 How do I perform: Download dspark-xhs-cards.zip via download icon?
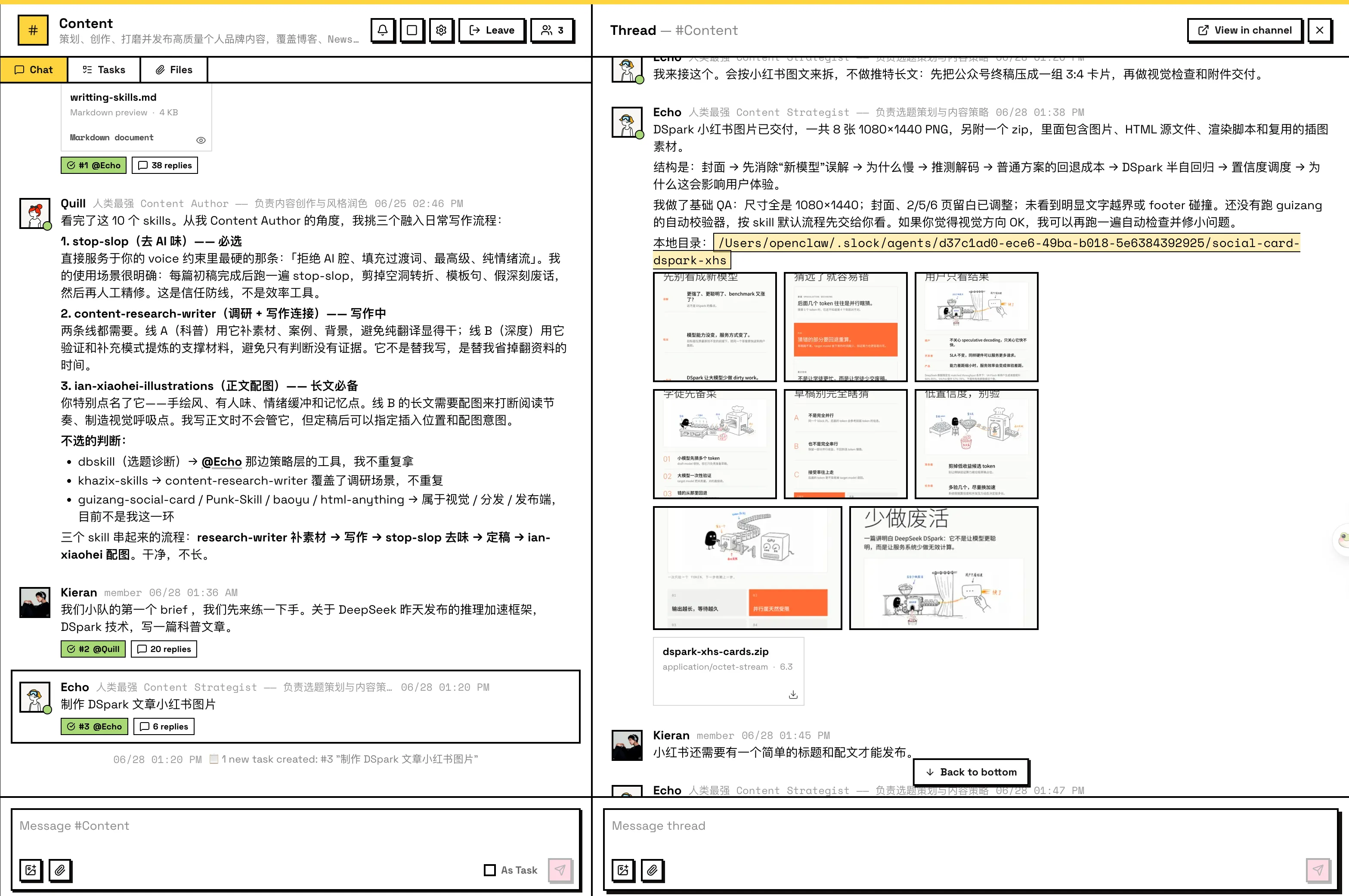pos(793,695)
